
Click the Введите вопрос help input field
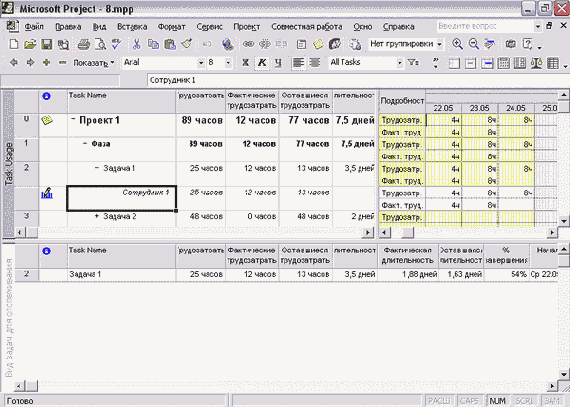[x=485, y=26]
